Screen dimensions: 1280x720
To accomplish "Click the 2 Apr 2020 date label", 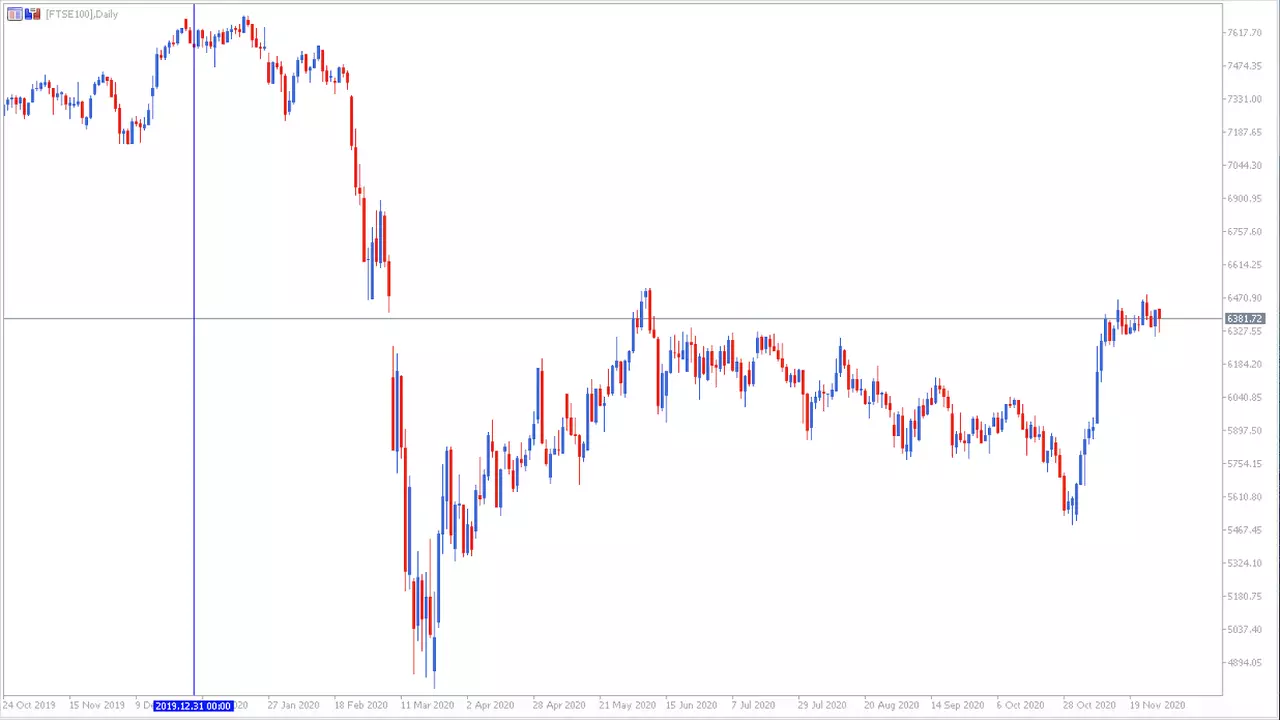I will [x=490, y=705].
